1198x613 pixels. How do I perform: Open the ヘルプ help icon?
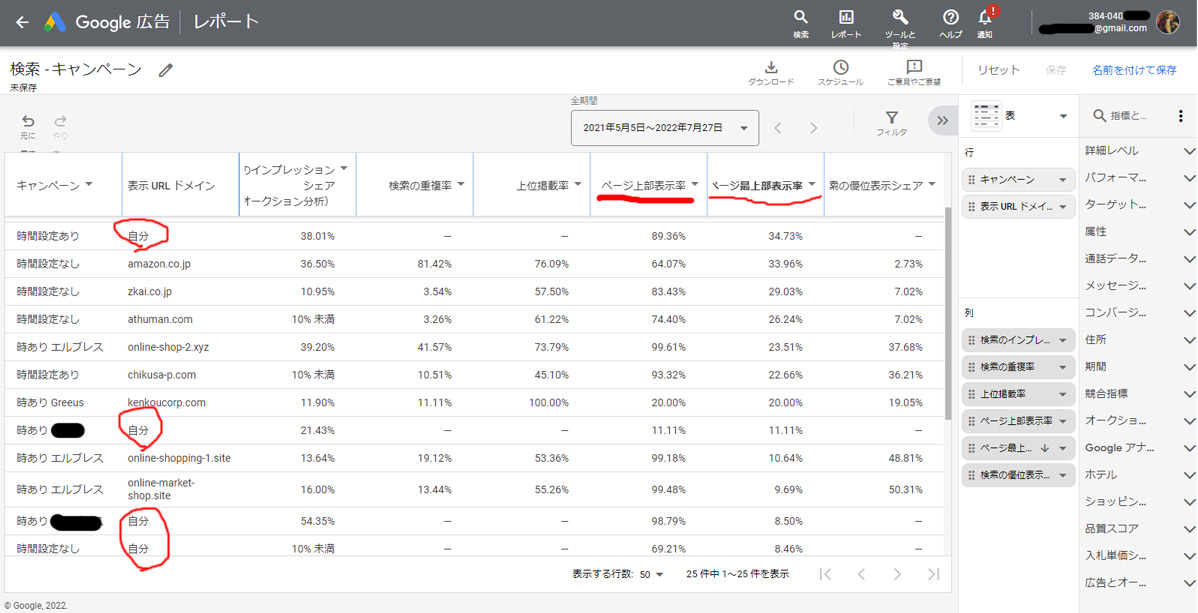point(950,18)
